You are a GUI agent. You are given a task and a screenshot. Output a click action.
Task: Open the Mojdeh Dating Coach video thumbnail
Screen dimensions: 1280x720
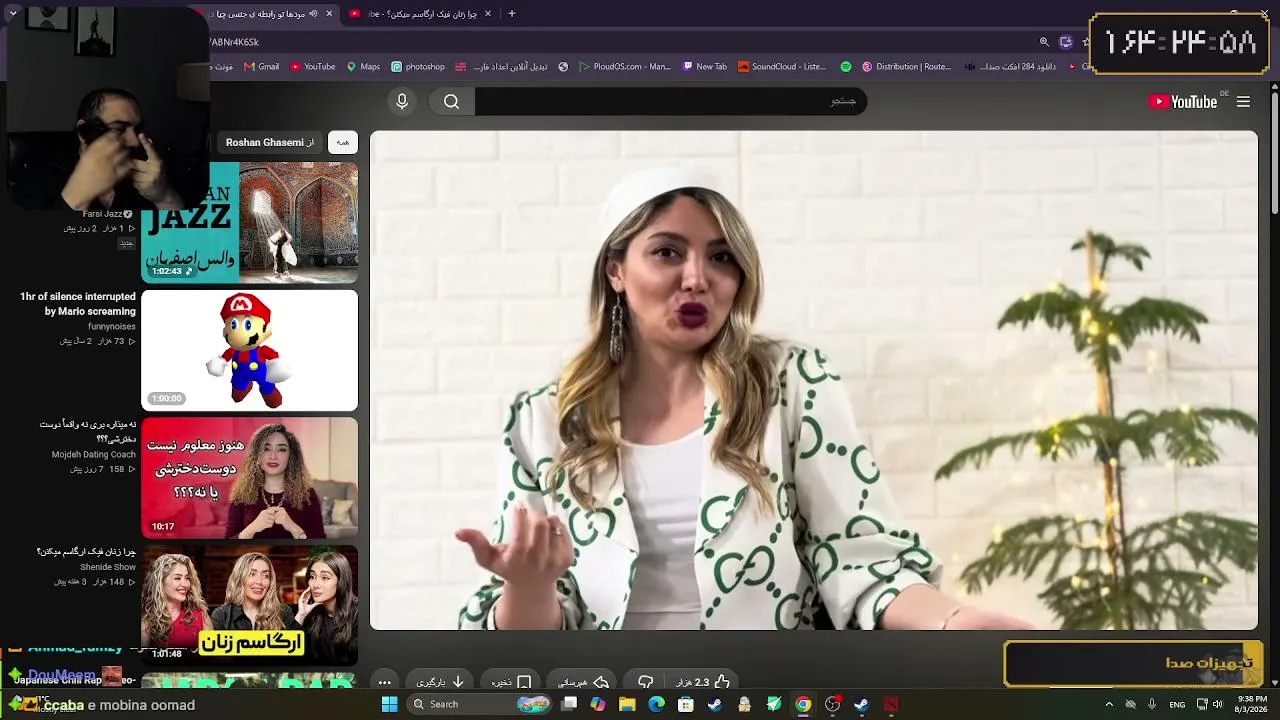pyautogui.click(x=249, y=478)
